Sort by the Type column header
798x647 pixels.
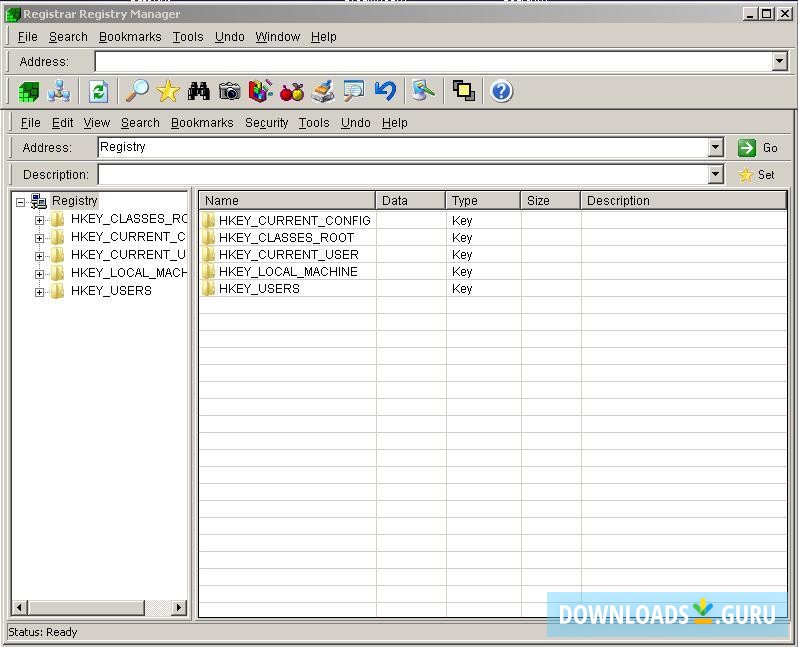coord(483,201)
